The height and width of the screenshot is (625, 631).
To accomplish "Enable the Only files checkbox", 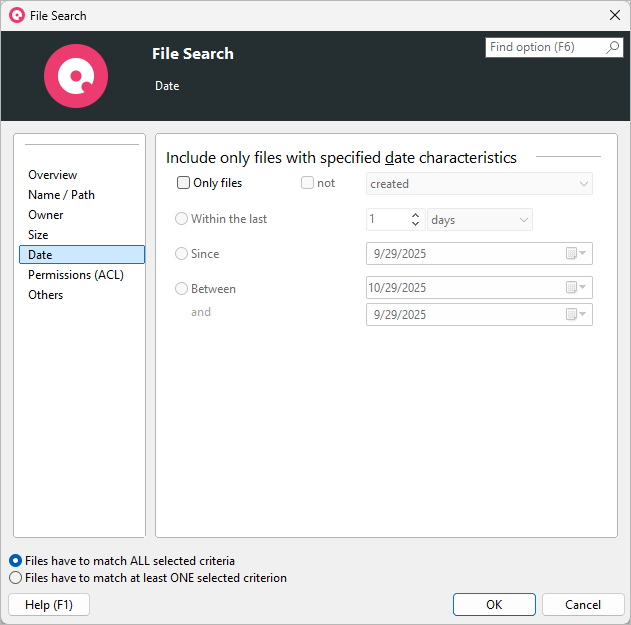I will click(x=184, y=183).
